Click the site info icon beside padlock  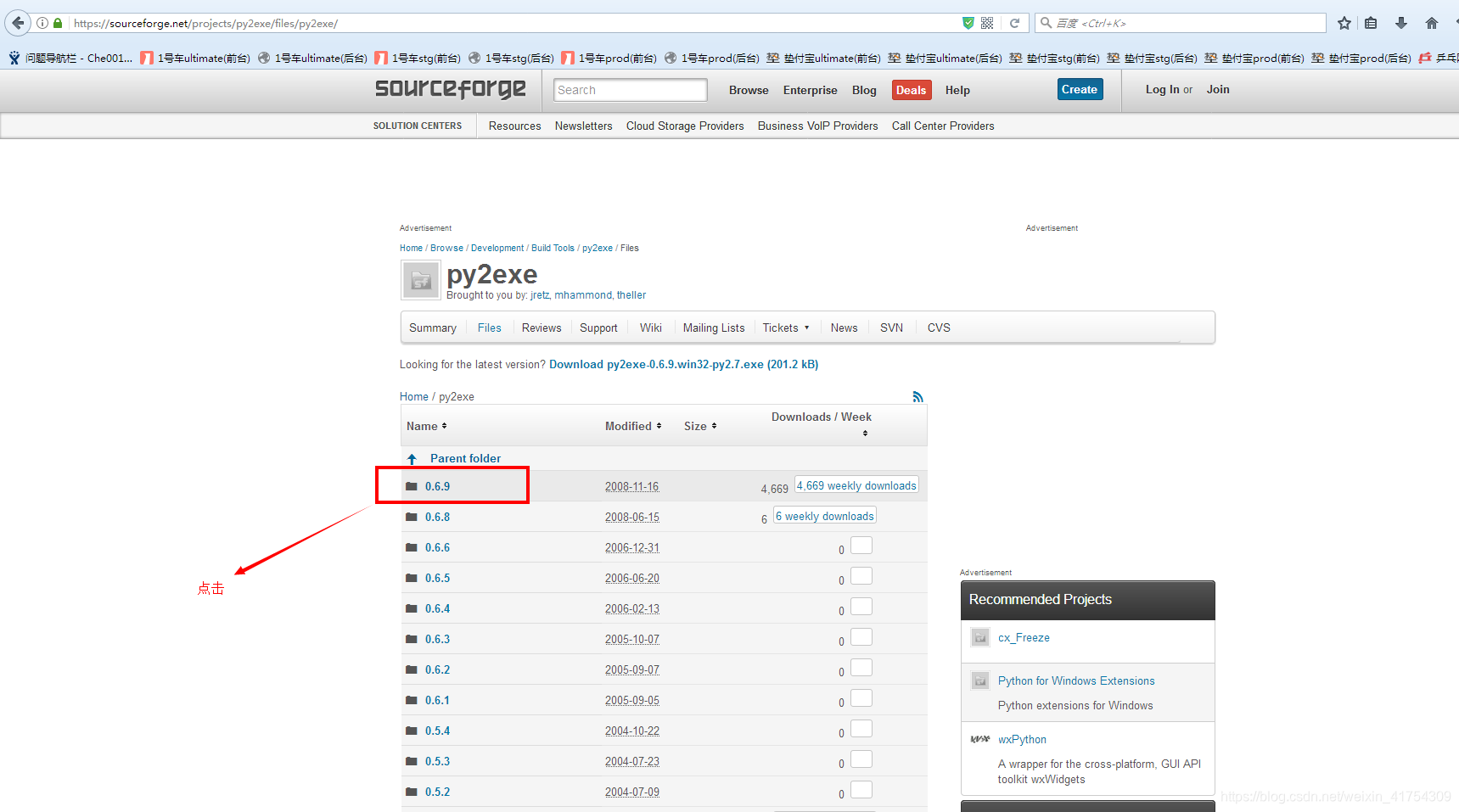(x=42, y=23)
